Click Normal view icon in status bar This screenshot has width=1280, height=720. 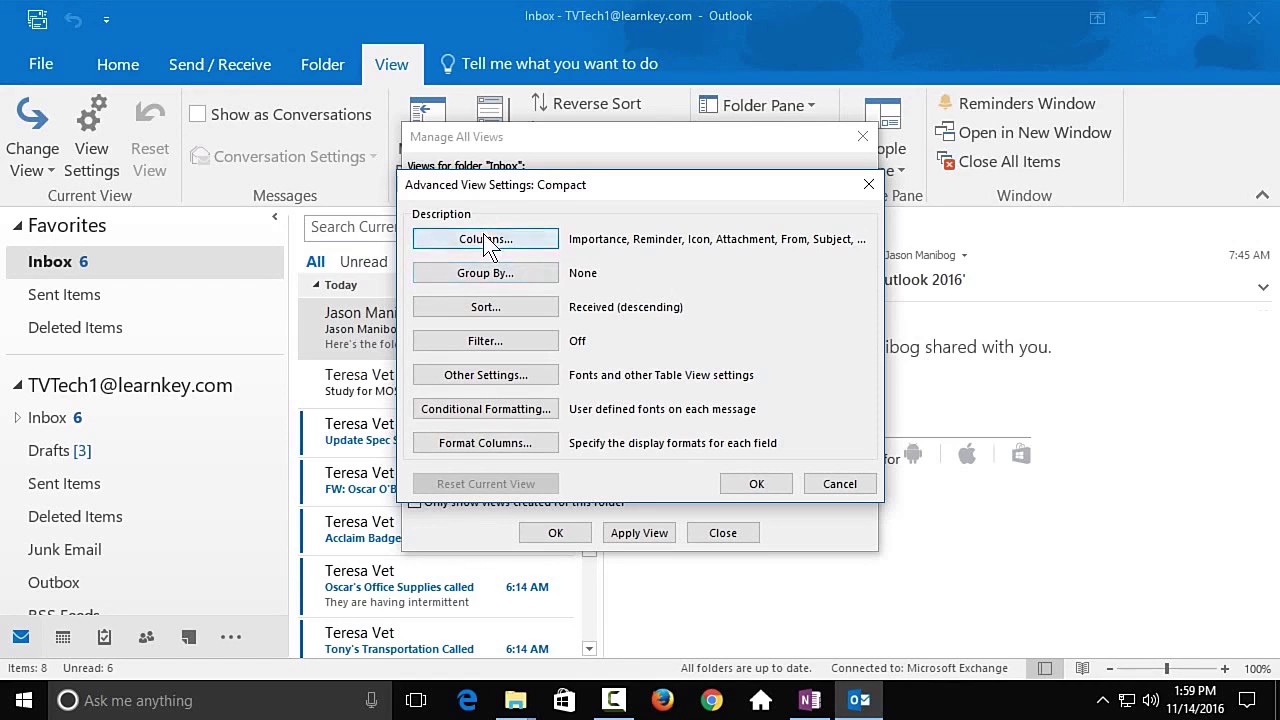point(1045,668)
